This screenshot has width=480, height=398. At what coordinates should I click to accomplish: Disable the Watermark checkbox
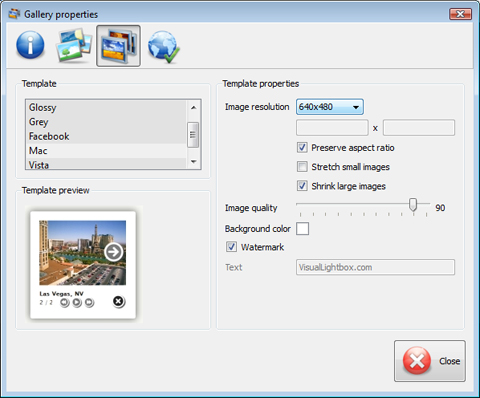(x=232, y=247)
